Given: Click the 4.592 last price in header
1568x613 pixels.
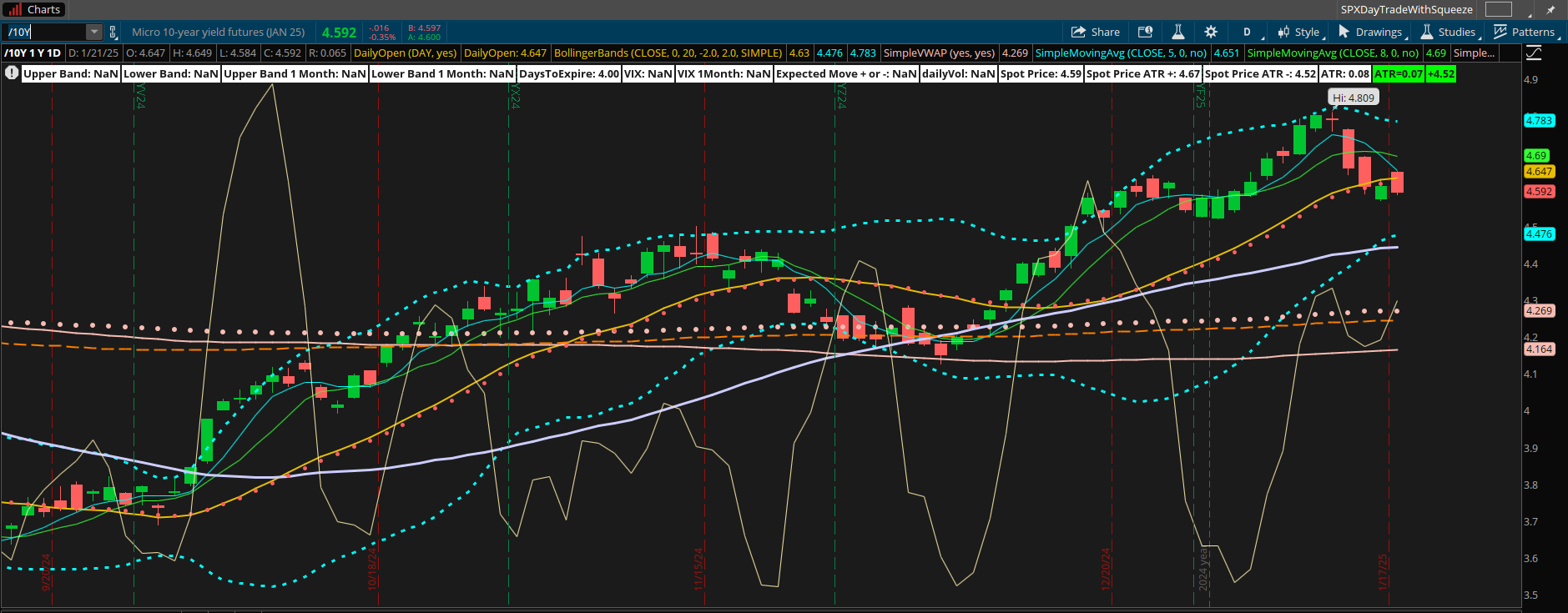Looking at the screenshot, I should point(339,33).
